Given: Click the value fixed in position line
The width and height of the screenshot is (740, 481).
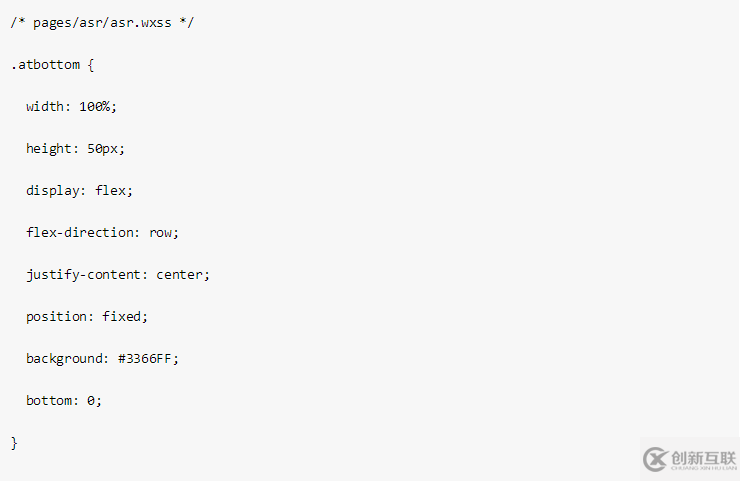Looking at the screenshot, I should pyautogui.click(x=121, y=317).
